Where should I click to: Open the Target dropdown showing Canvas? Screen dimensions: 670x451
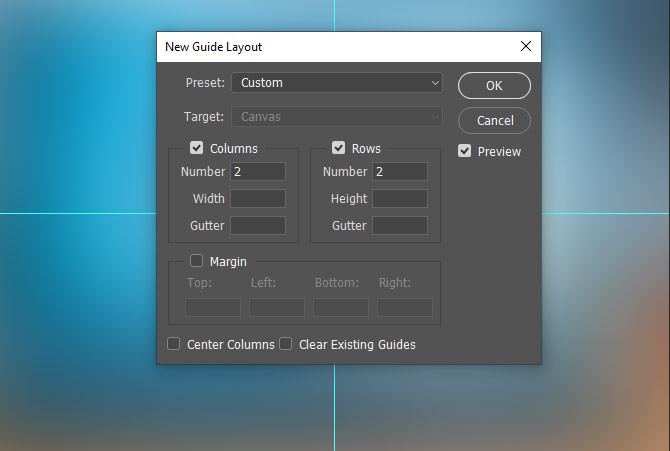336,117
